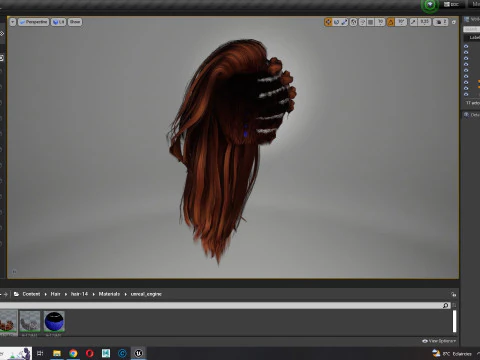Click the Content Browser search magnifier icon
The width and height of the screenshot is (480, 360).
446,305
